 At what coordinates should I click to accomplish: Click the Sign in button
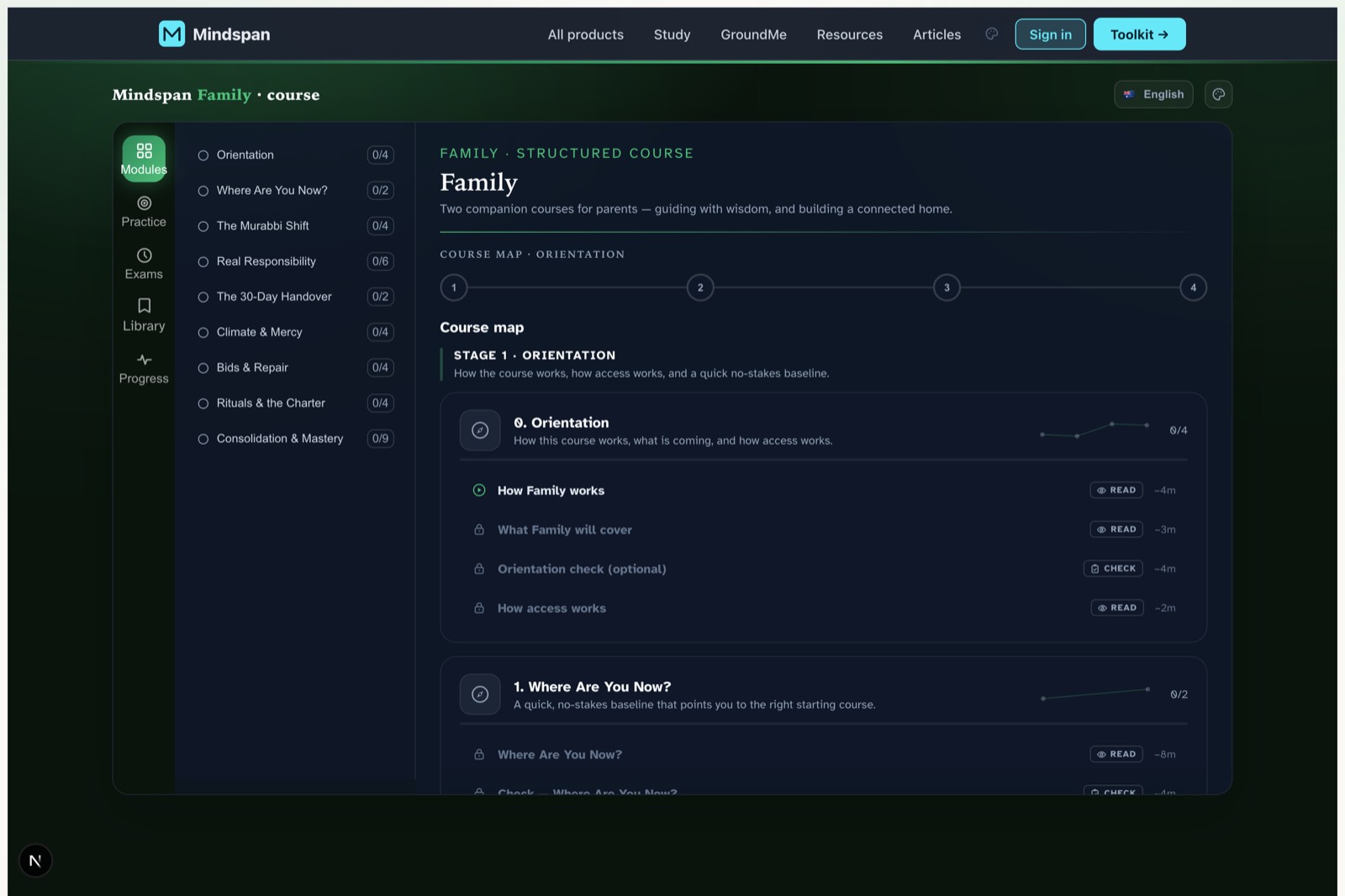coord(1050,34)
